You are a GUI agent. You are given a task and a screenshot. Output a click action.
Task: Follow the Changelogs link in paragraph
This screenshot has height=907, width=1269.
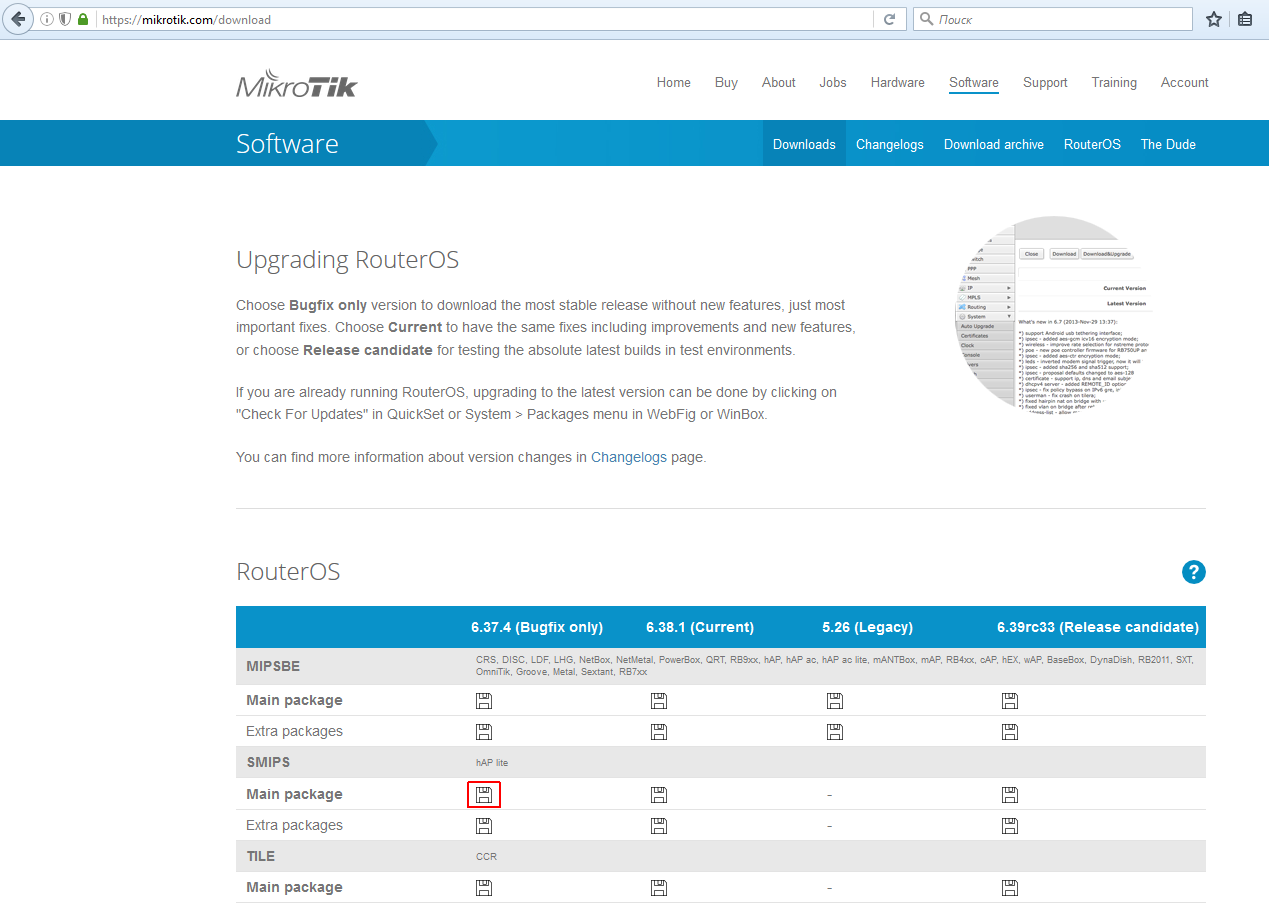pyautogui.click(x=628, y=457)
